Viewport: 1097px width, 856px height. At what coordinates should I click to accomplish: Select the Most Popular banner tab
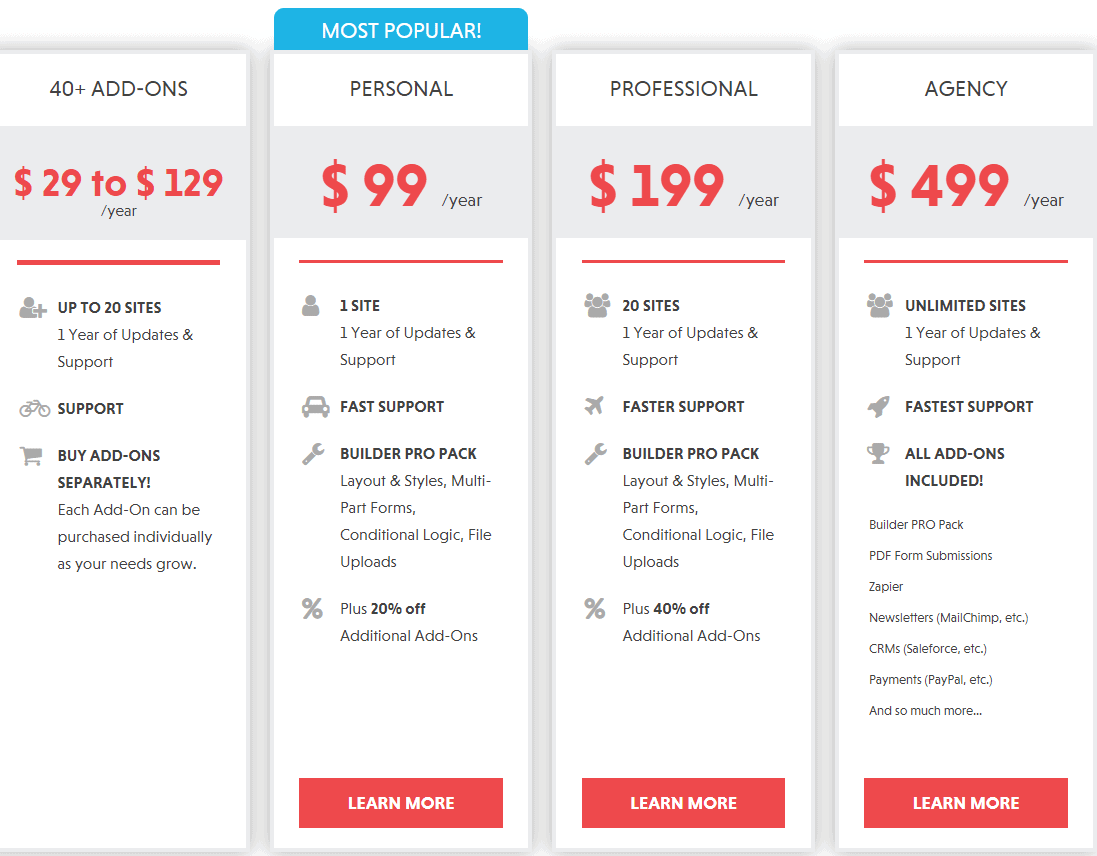[x=401, y=30]
